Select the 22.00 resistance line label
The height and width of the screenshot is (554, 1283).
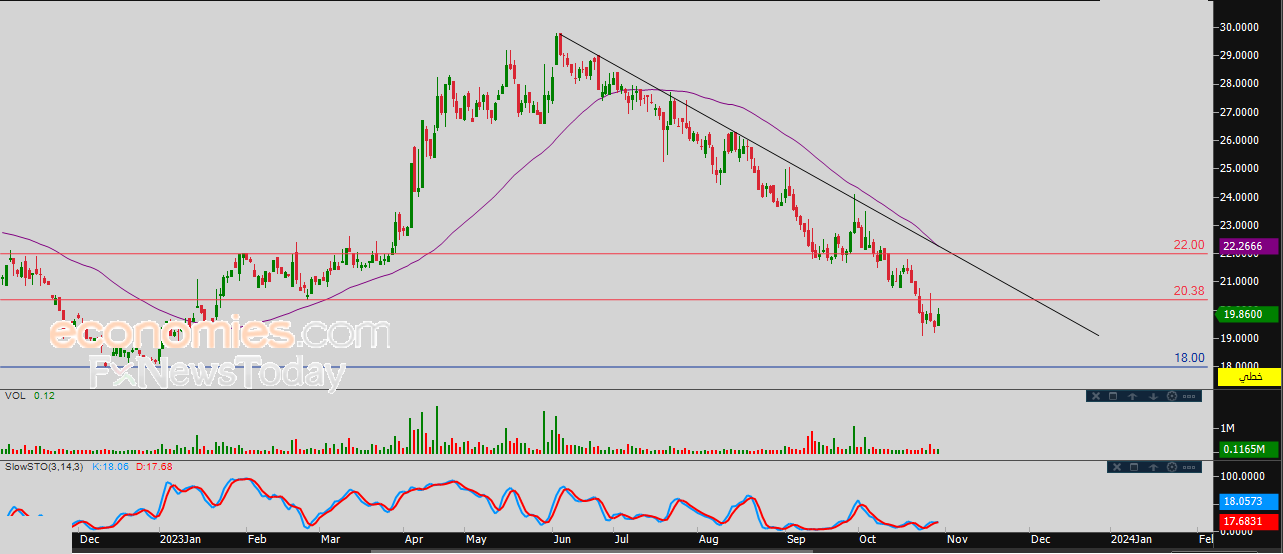(1187, 245)
